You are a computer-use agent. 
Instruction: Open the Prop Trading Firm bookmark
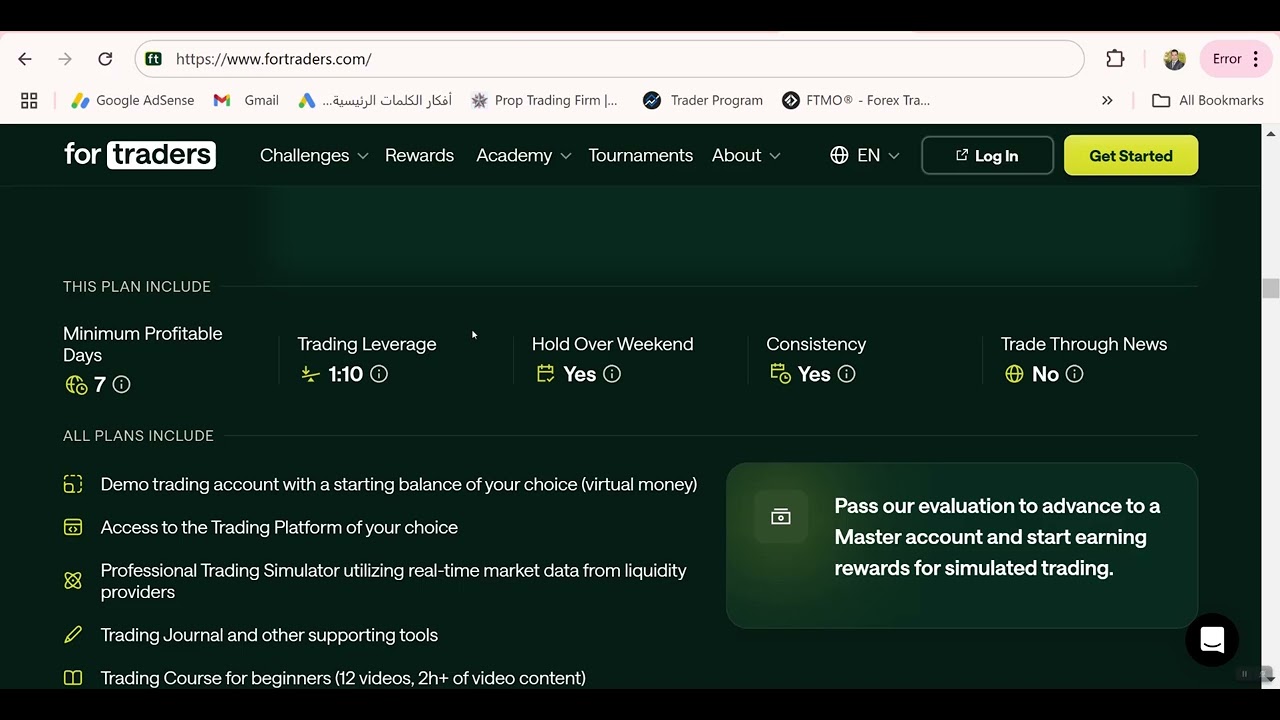pos(544,100)
